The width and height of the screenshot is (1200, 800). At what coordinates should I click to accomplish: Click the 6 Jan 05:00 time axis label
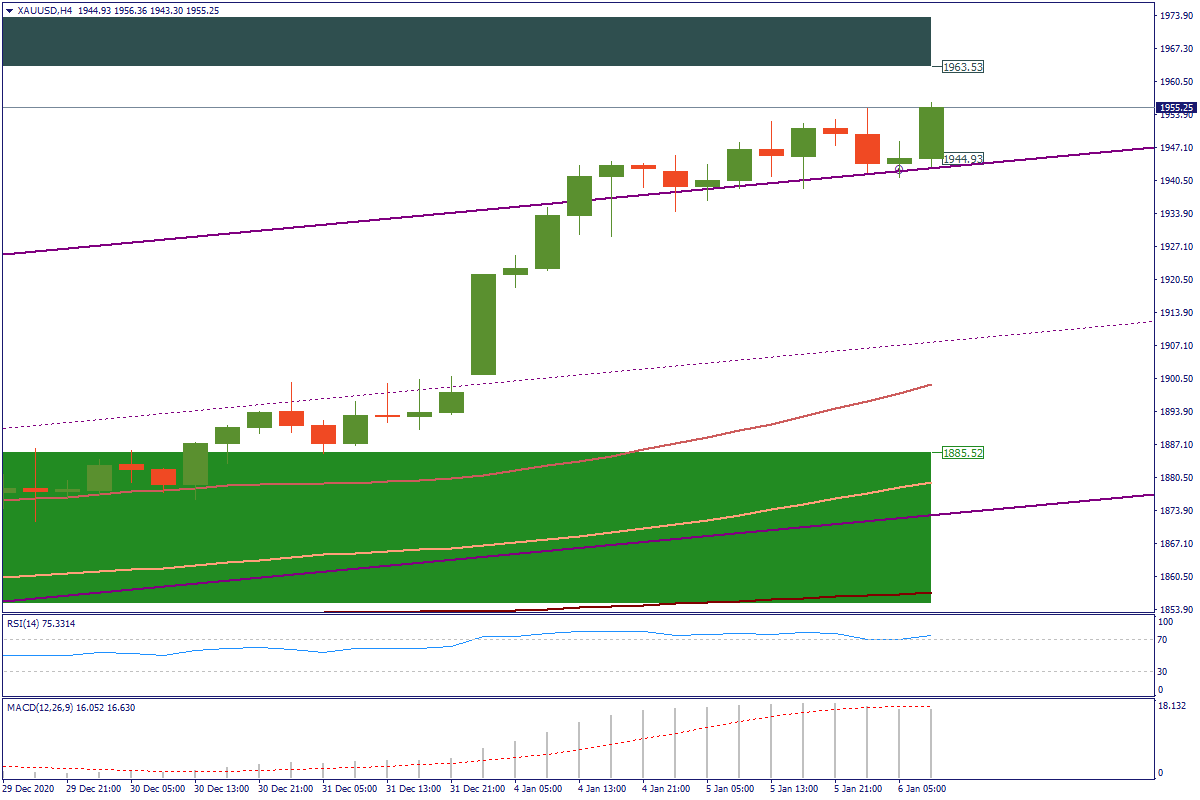(920, 788)
